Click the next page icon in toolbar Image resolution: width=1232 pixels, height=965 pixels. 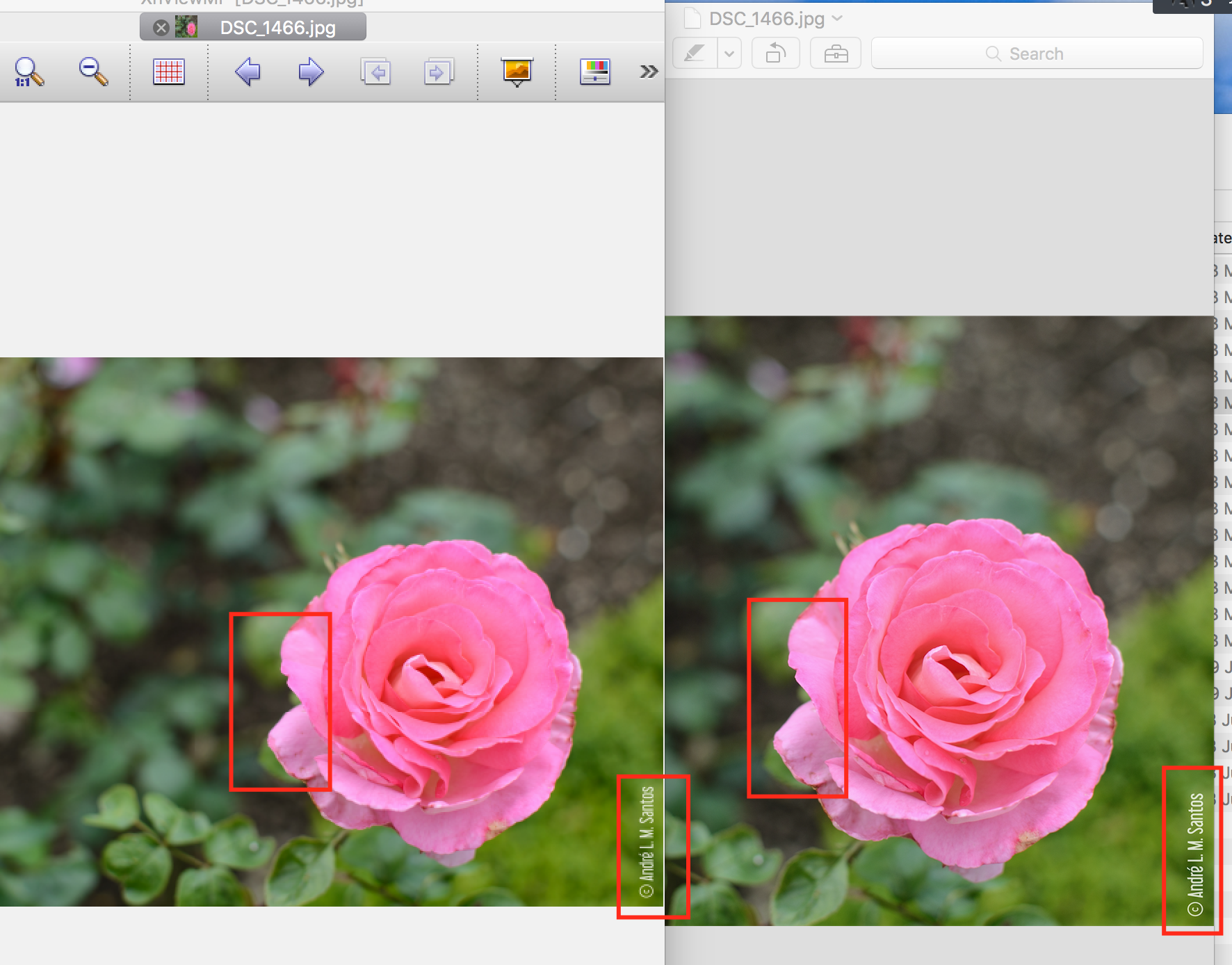pos(438,72)
